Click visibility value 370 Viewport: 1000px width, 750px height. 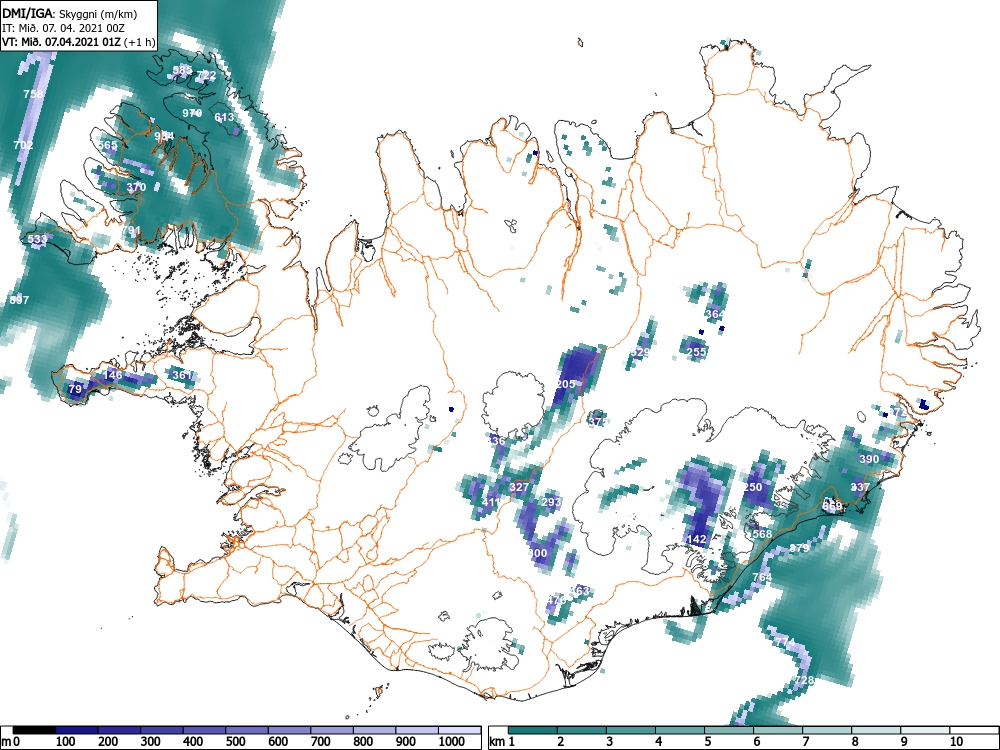tap(136, 187)
